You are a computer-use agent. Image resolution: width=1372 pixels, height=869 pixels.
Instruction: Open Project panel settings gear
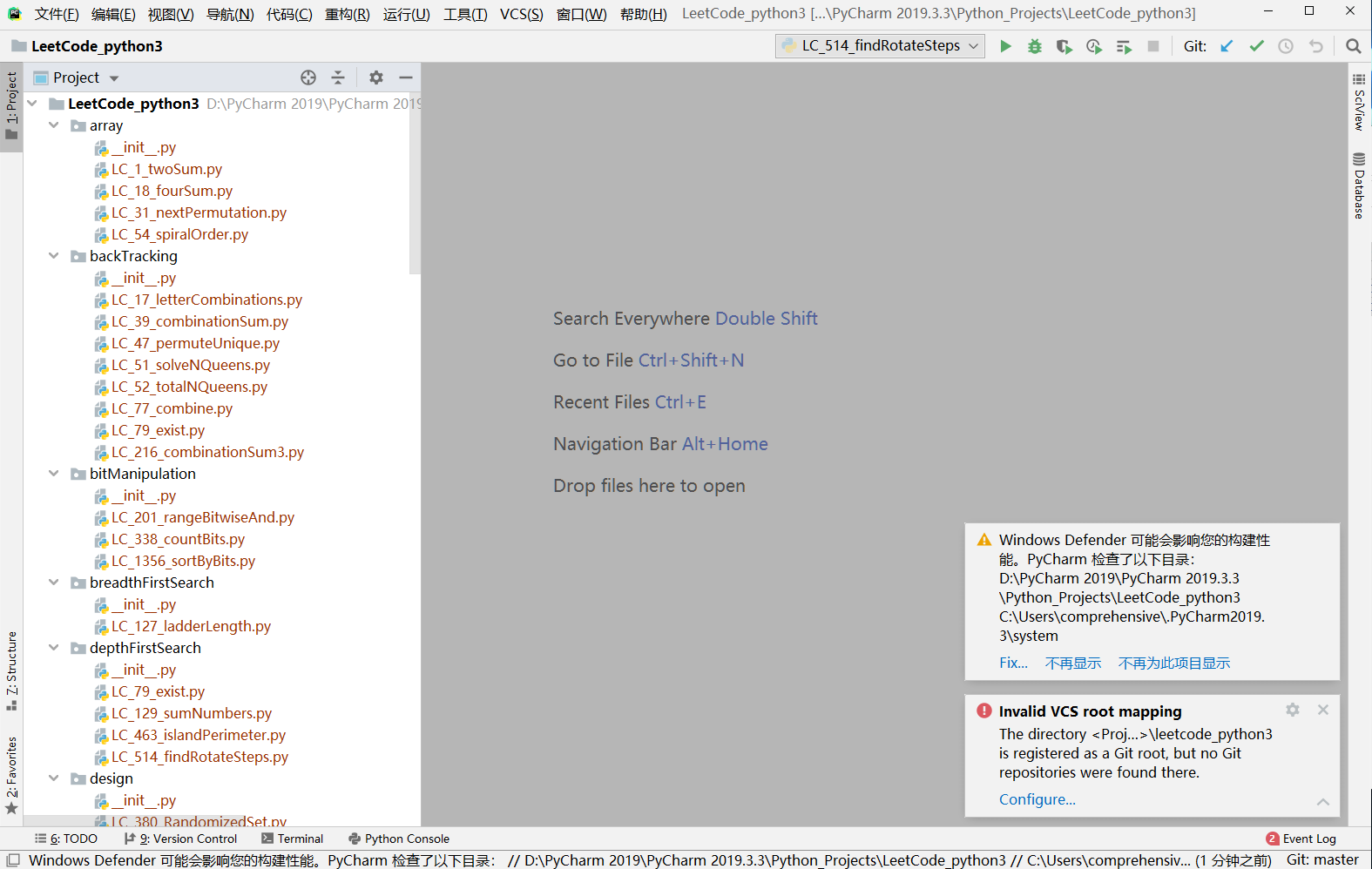click(x=376, y=77)
